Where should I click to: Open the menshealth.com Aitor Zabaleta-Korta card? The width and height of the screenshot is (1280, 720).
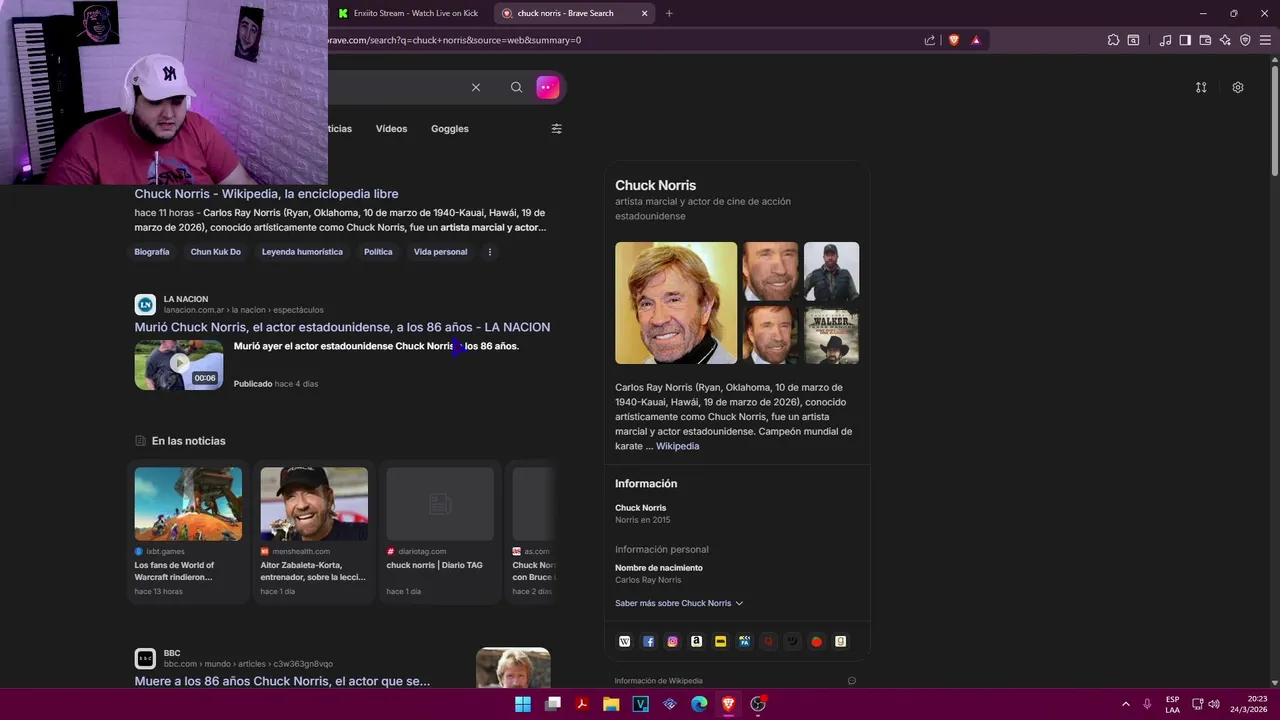coord(314,532)
